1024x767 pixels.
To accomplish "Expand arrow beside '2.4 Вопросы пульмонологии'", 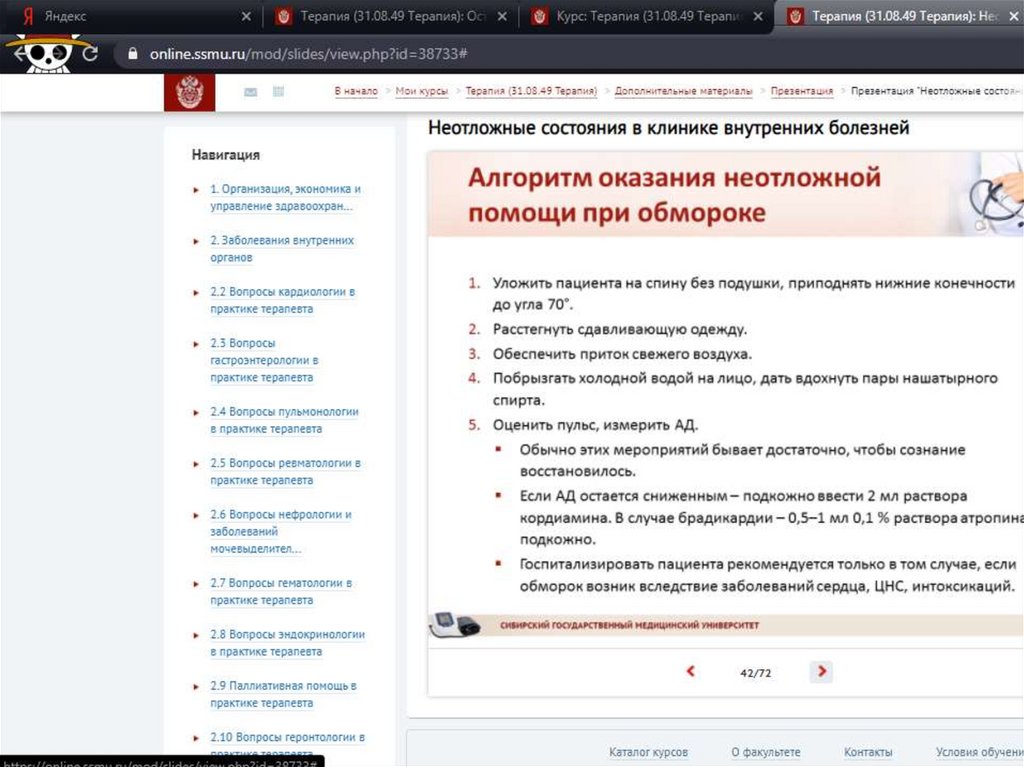I will click(x=196, y=412).
